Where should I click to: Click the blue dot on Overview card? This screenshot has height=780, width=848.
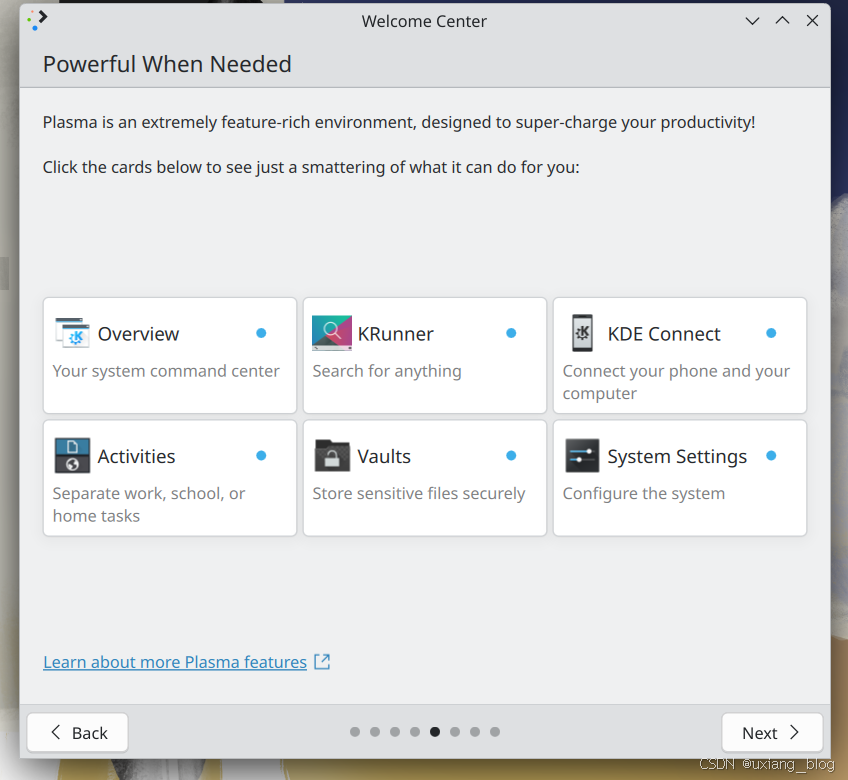(x=261, y=333)
